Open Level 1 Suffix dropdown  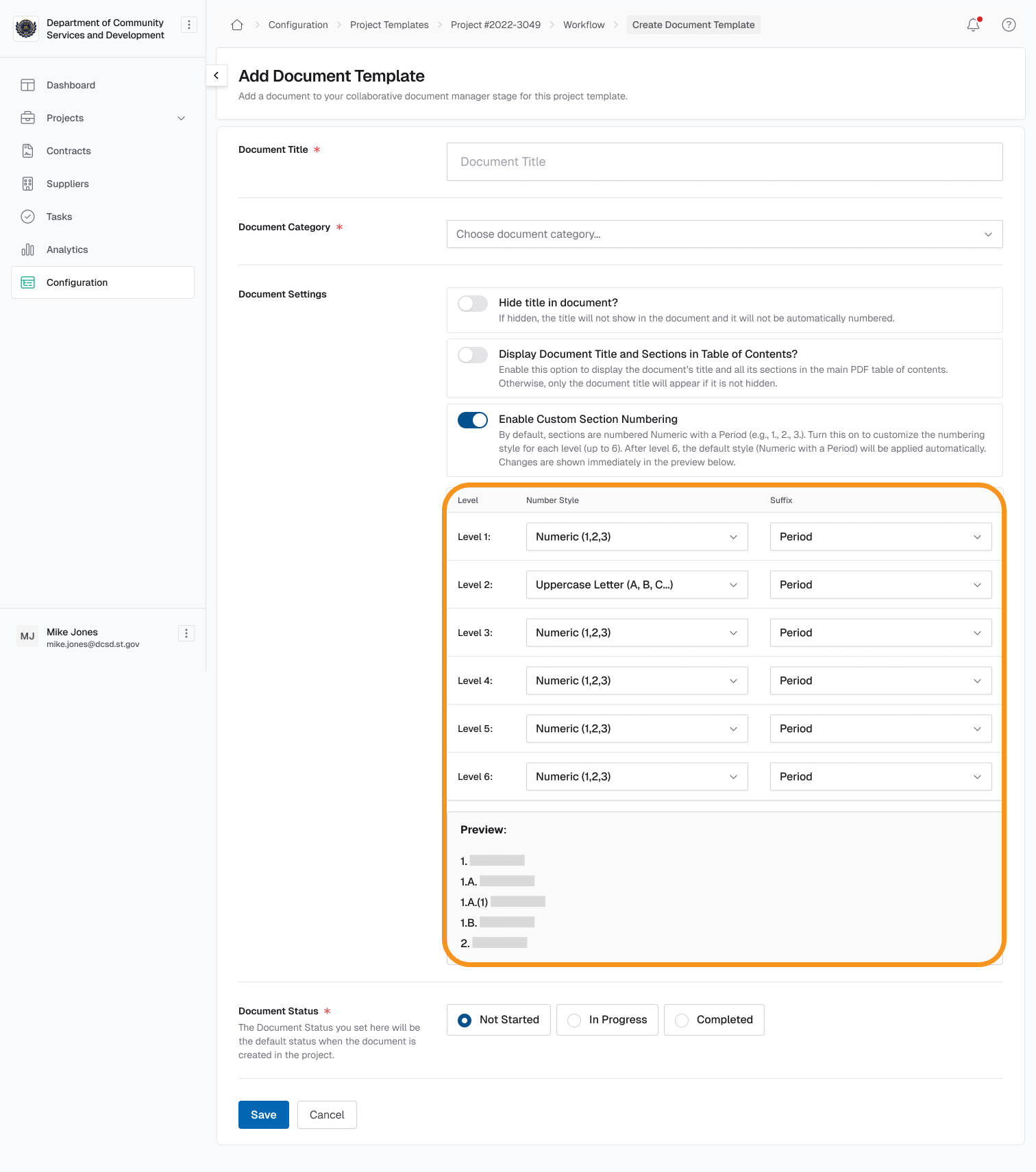pos(880,537)
